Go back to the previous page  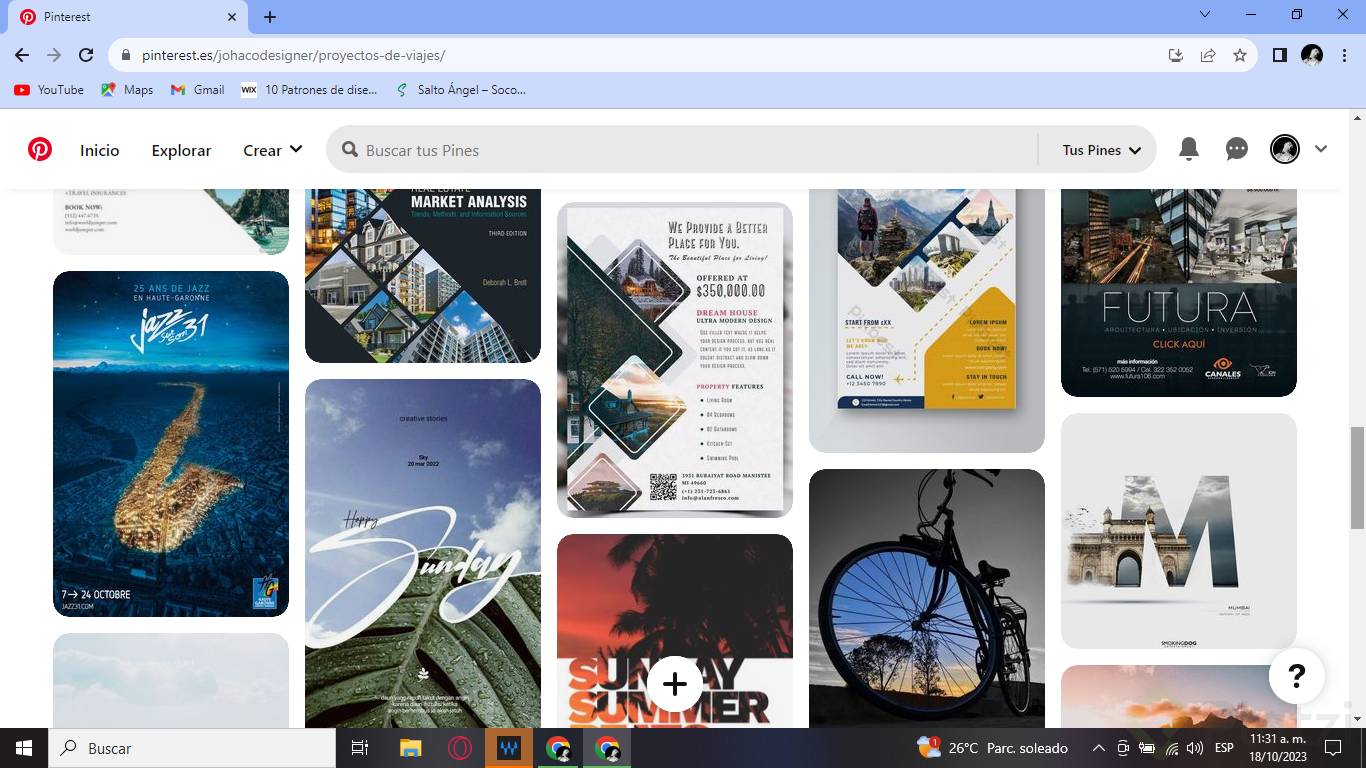[22, 56]
